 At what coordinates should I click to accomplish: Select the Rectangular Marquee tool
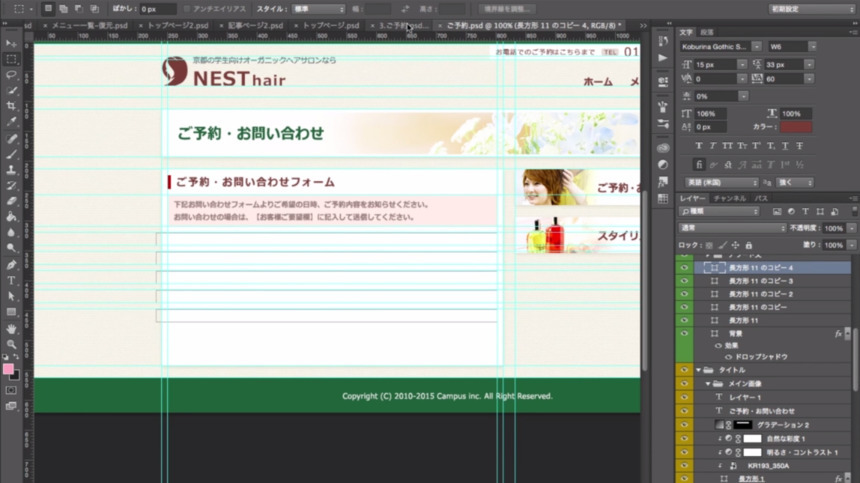(x=11, y=59)
